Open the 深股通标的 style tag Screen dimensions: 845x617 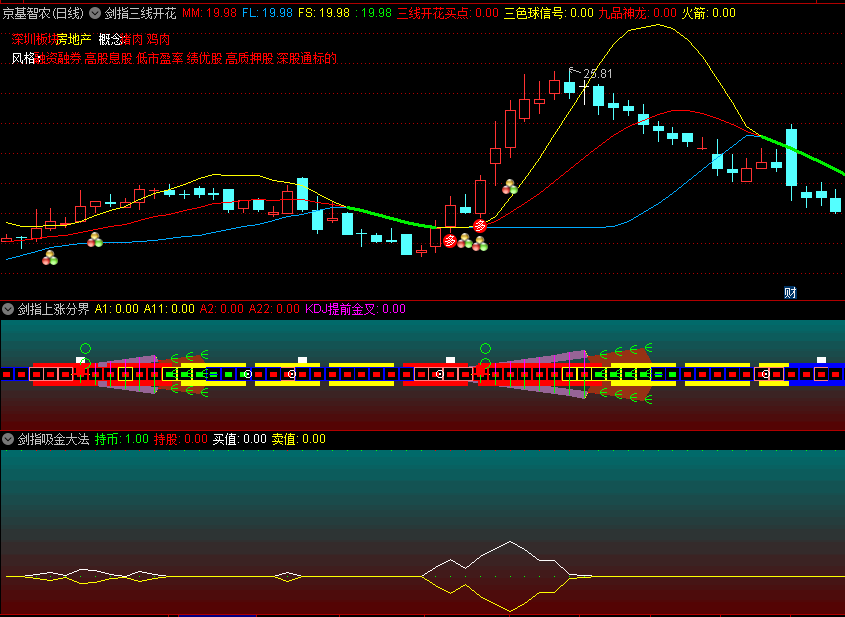(307, 58)
